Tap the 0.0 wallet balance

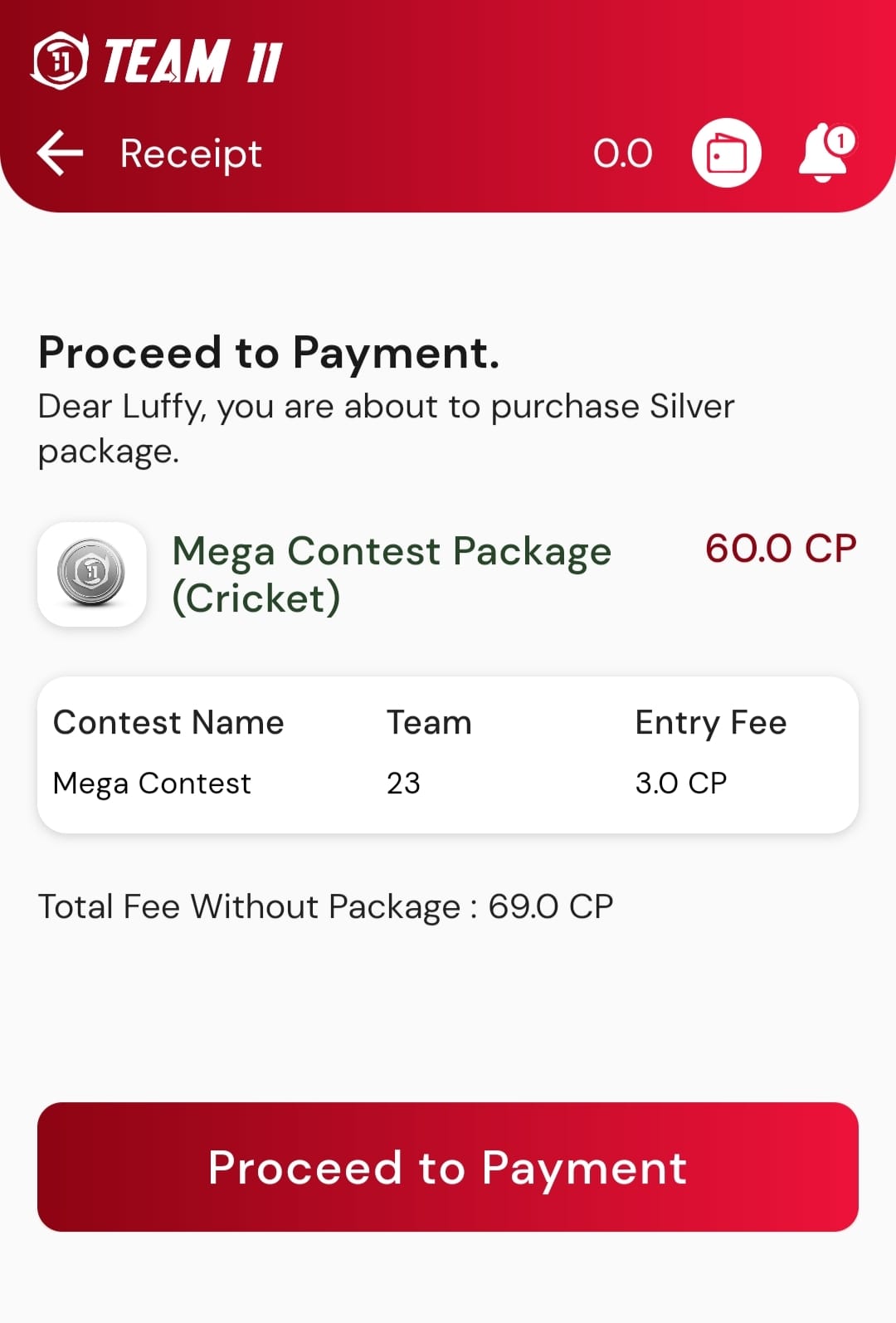click(x=622, y=154)
